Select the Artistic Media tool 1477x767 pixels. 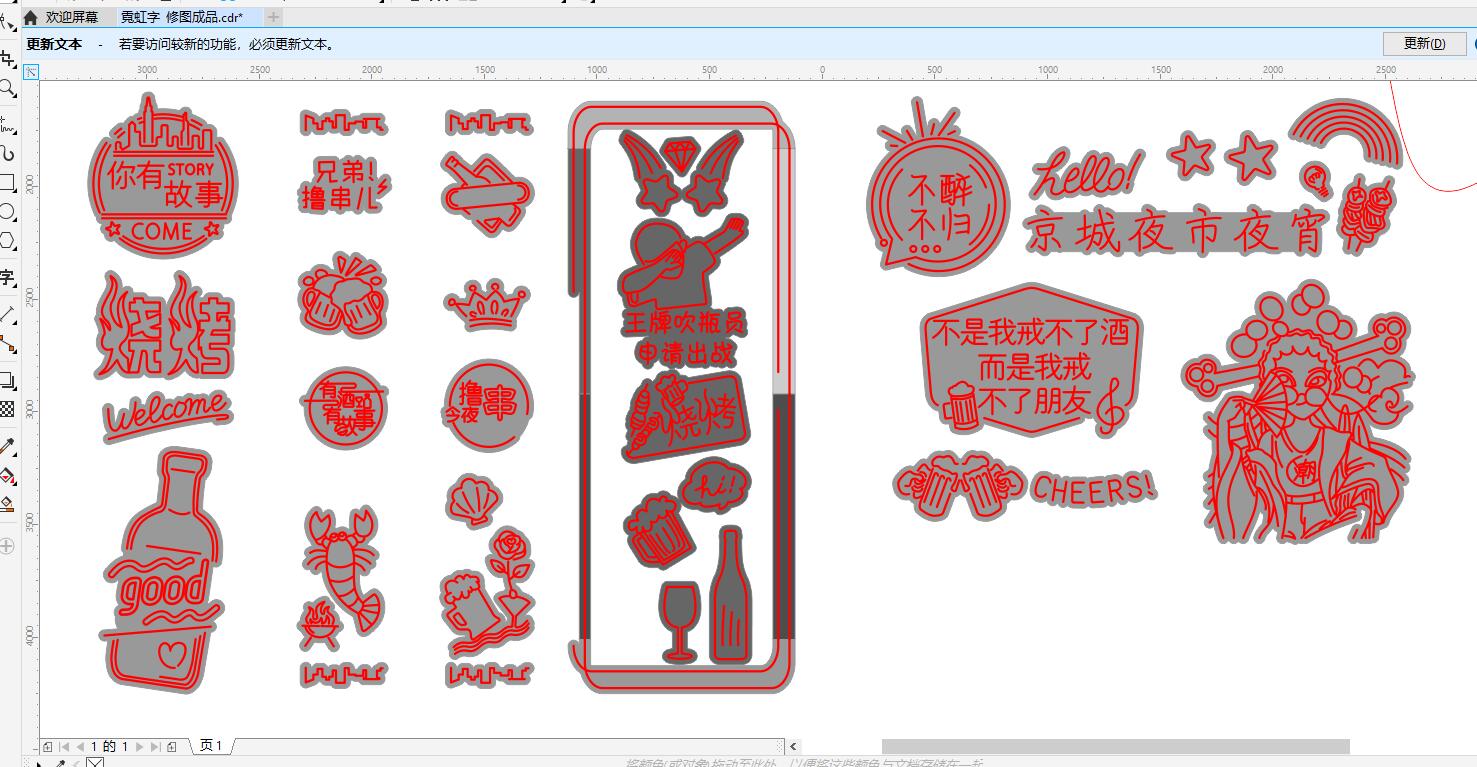click(7, 153)
